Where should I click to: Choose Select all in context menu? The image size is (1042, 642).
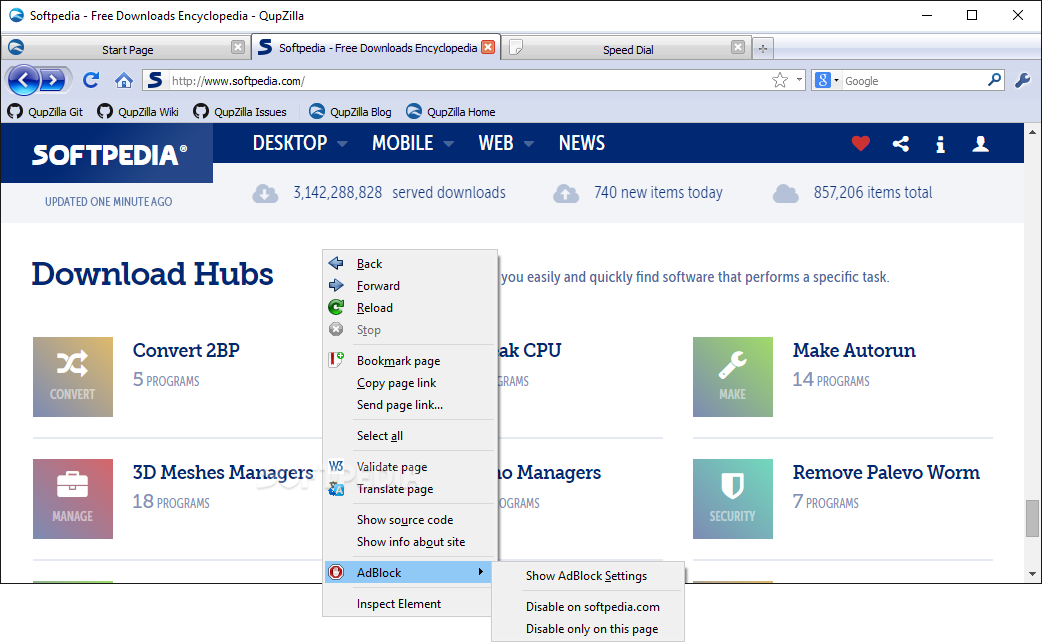tap(410, 436)
